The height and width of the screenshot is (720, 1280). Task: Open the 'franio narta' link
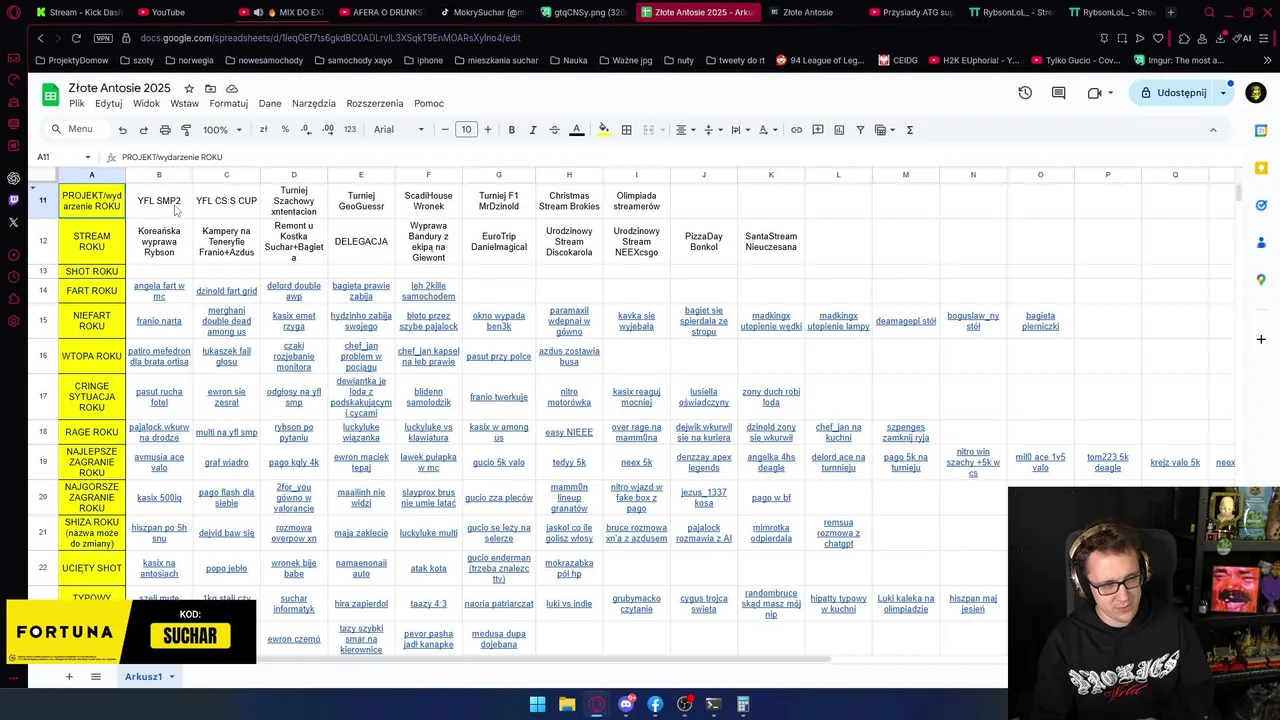pos(159,321)
